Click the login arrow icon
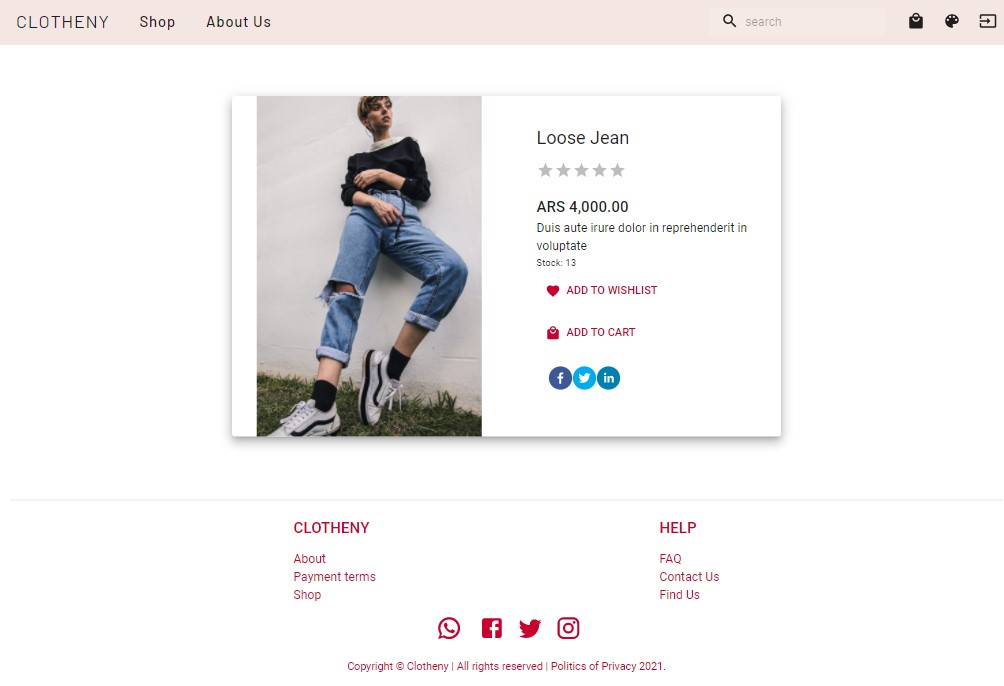Image resolution: width=1004 pixels, height=686 pixels. 987,21
